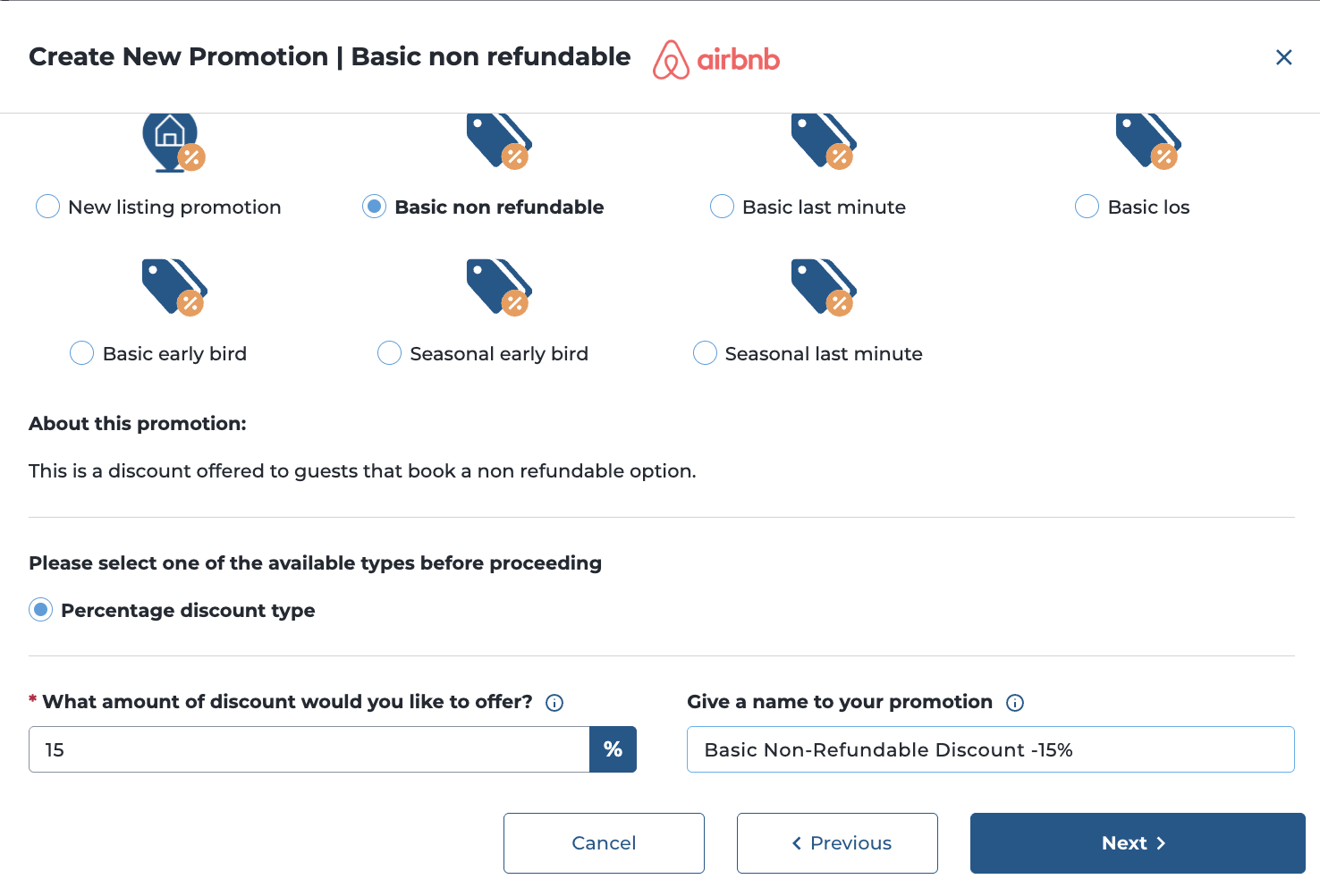Click info icon beside promotion name label

(1015, 703)
